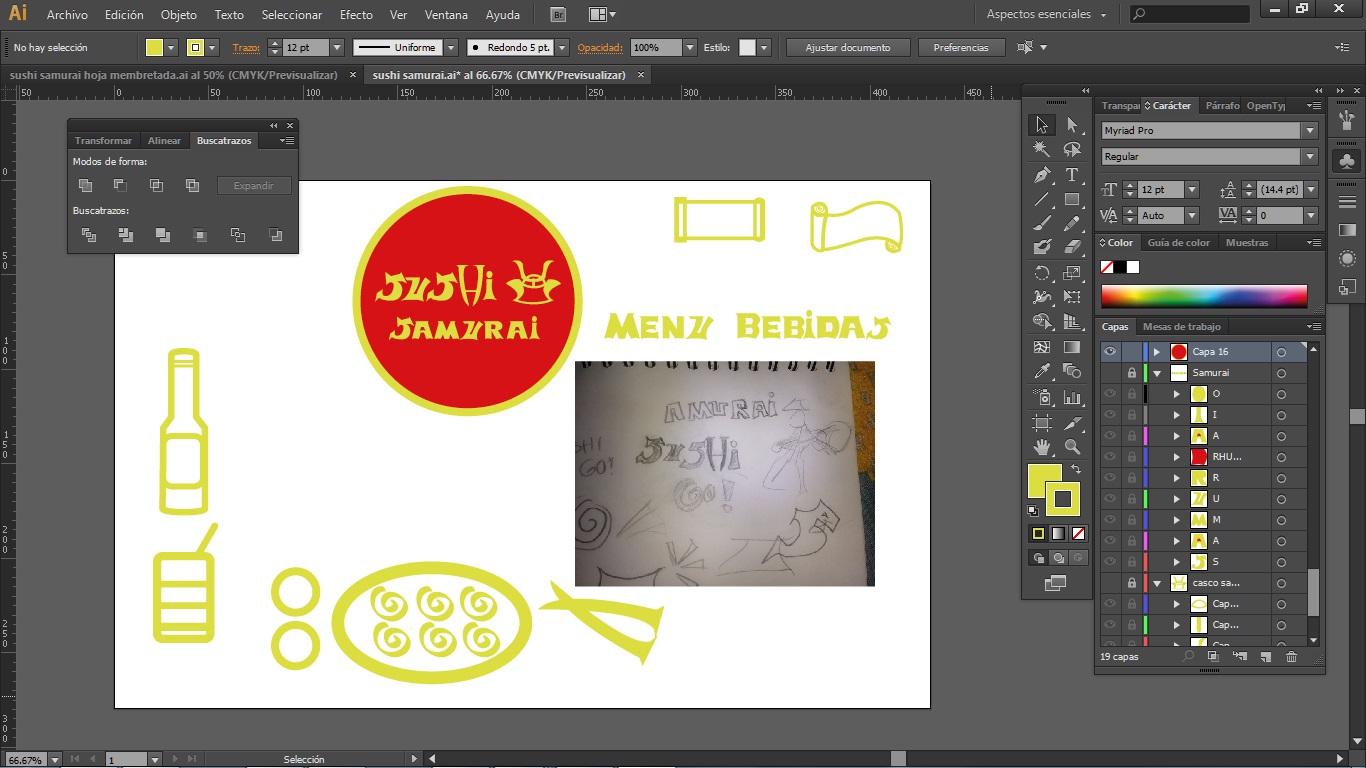Click target circle of Capa 16 layer
Image resolution: width=1366 pixels, height=768 pixels.
point(1281,352)
